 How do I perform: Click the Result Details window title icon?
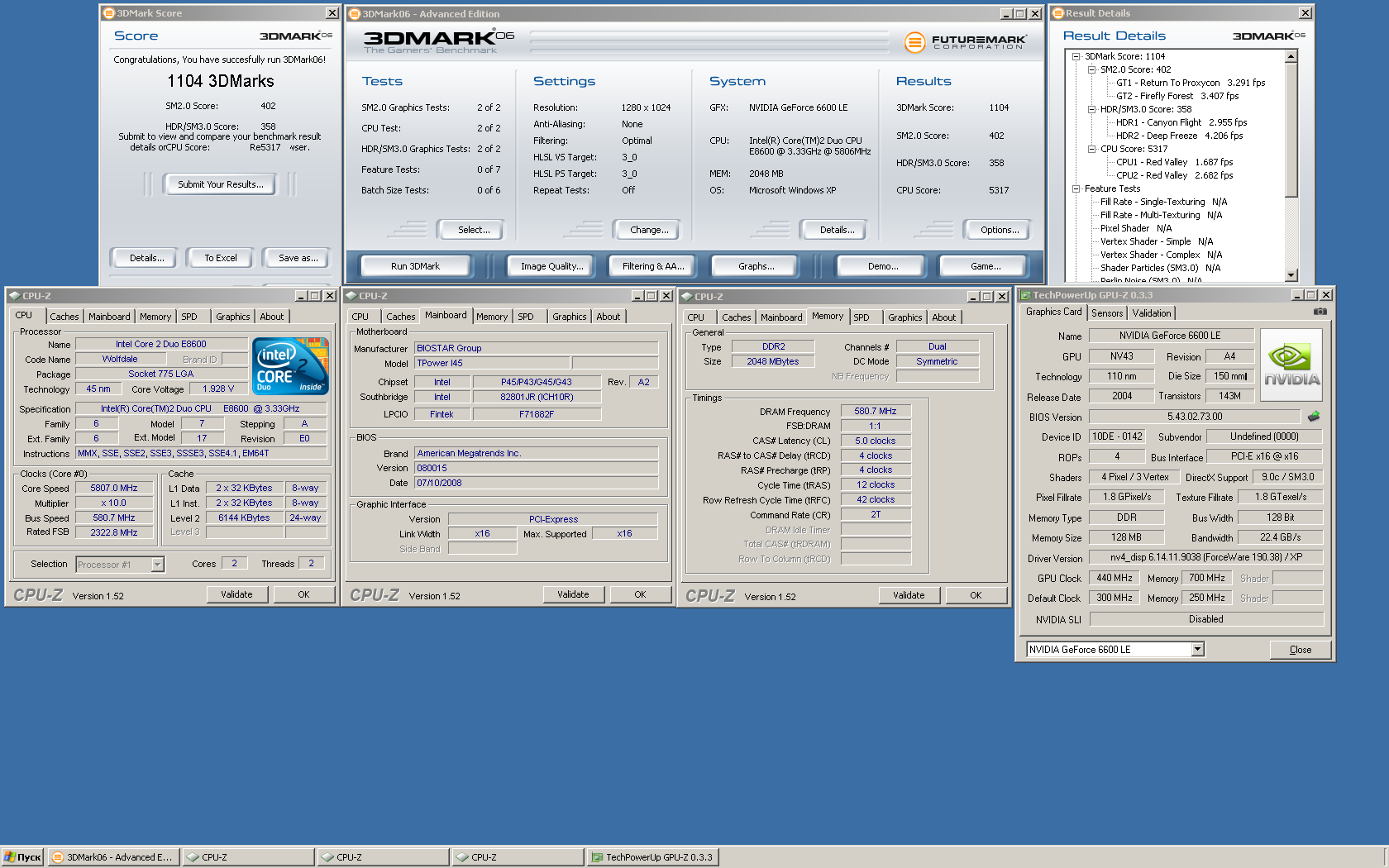pos(1057,13)
